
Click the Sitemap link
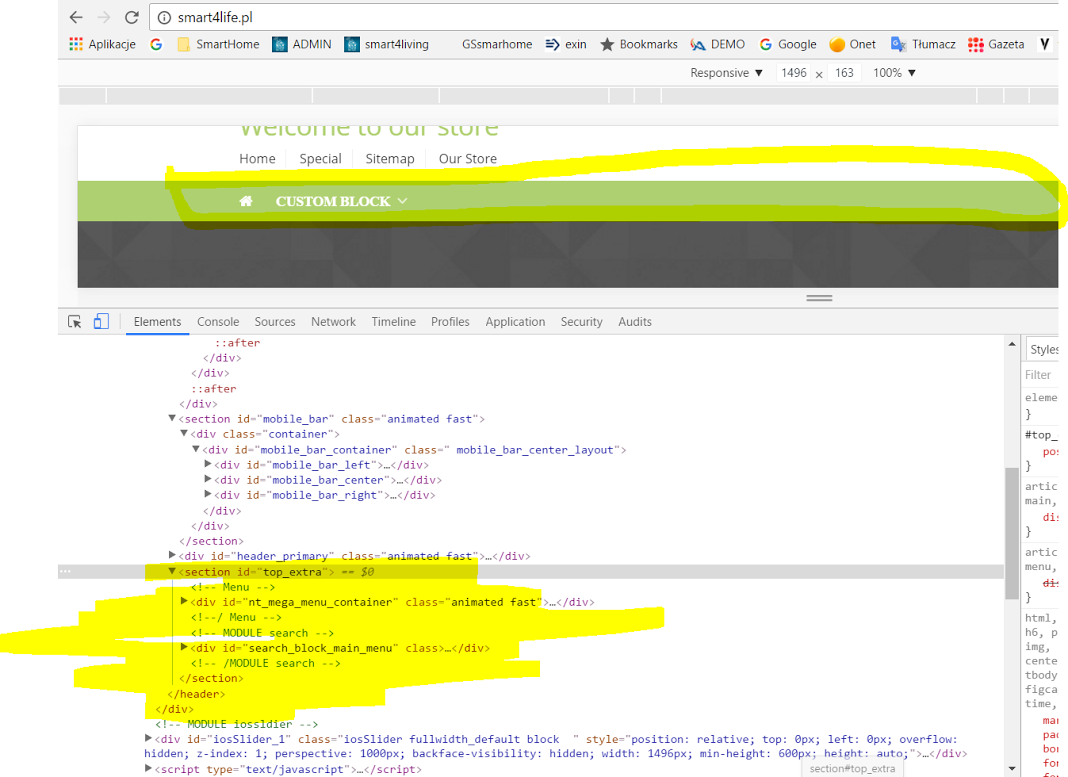point(389,159)
